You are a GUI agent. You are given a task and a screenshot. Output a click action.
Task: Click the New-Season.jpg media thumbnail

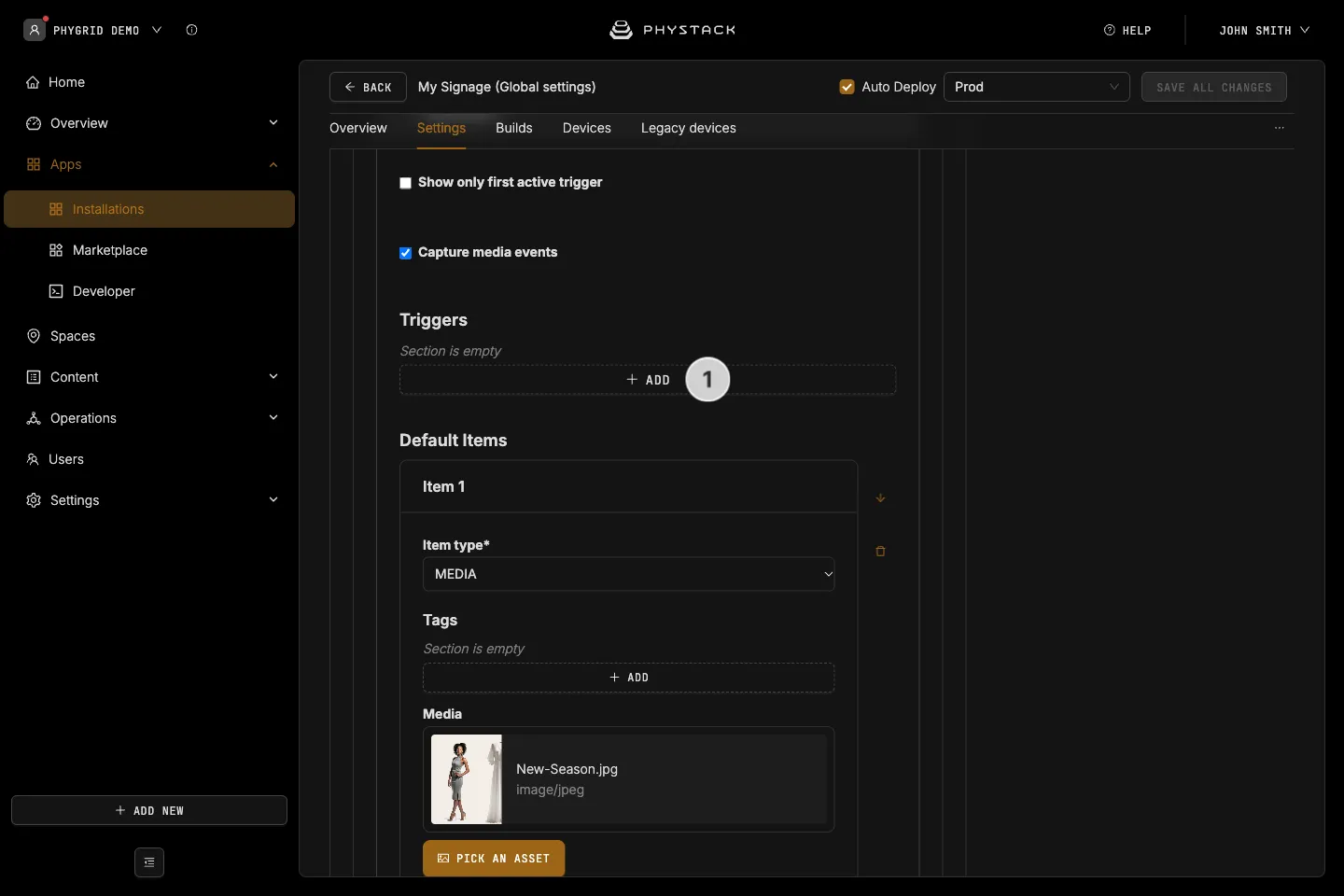pyautogui.click(x=467, y=779)
